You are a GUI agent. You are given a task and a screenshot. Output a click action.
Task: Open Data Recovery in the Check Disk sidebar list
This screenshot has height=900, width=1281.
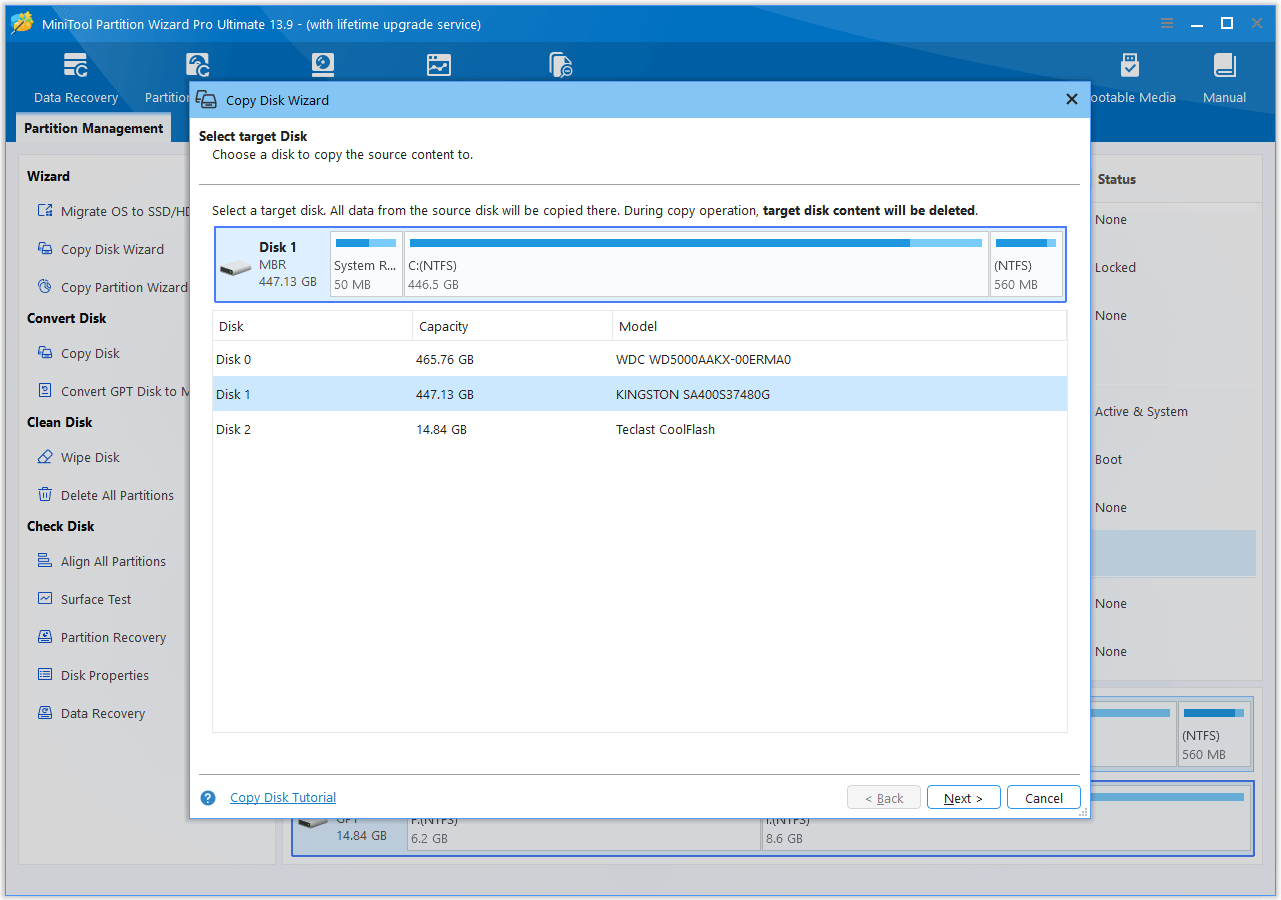(x=91, y=713)
